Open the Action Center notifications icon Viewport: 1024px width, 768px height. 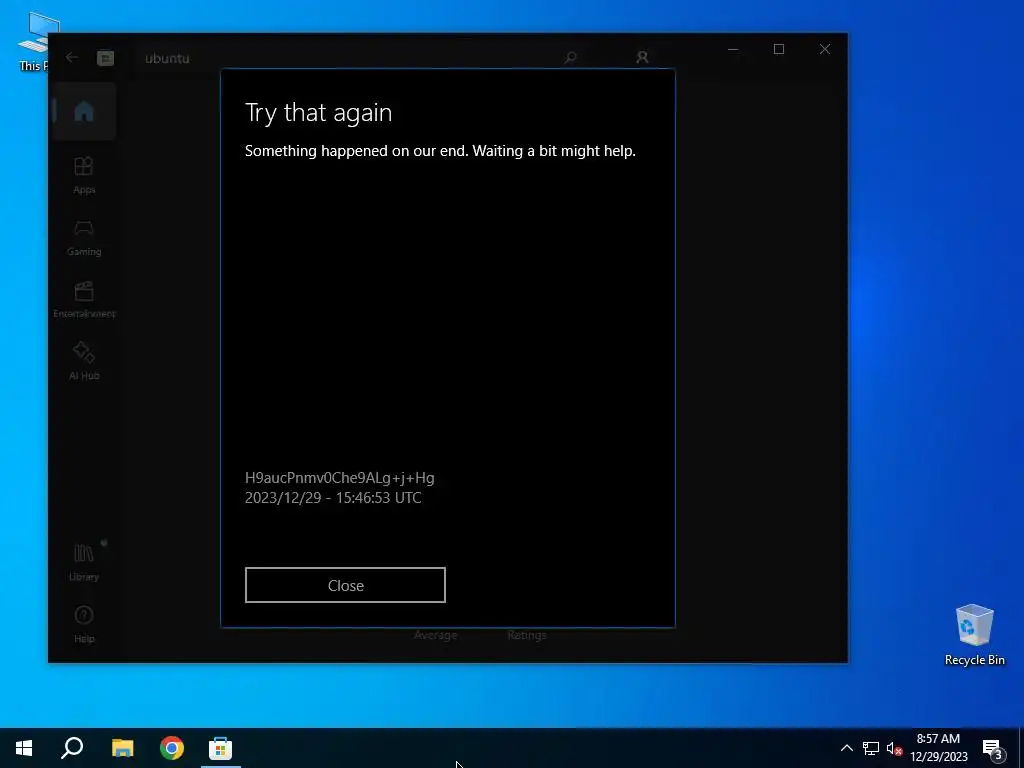pyautogui.click(x=993, y=749)
